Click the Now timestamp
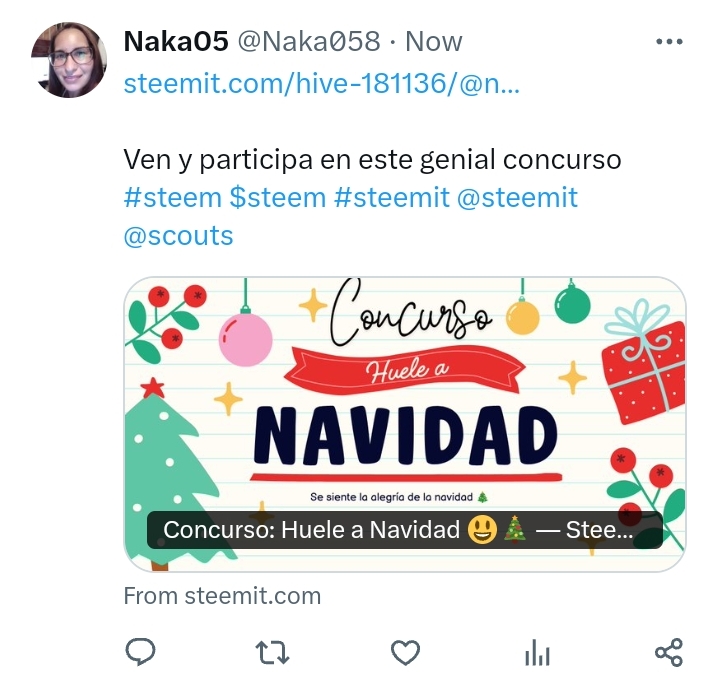The image size is (719, 686). coord(434,42)
